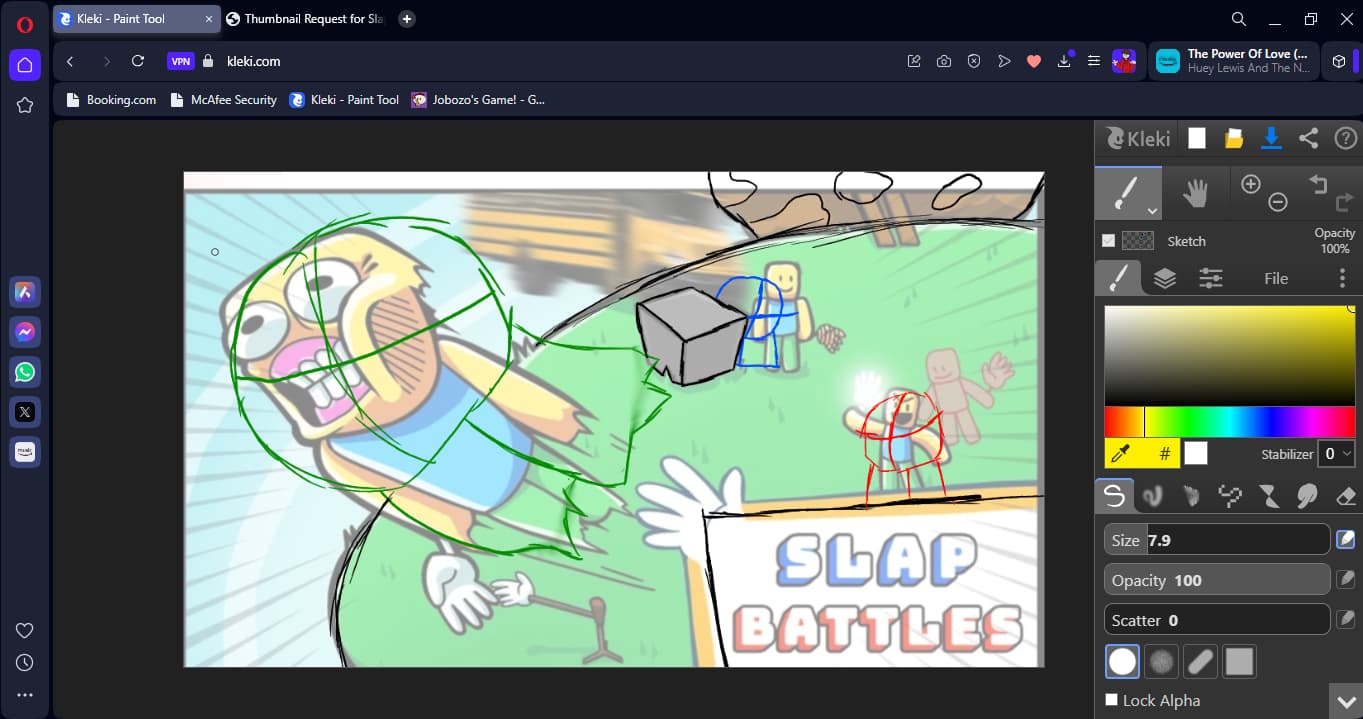This screenshot has width=1363, height=719.
Task: Open the Layers tab icon
Action: (x=1164, y=279)
